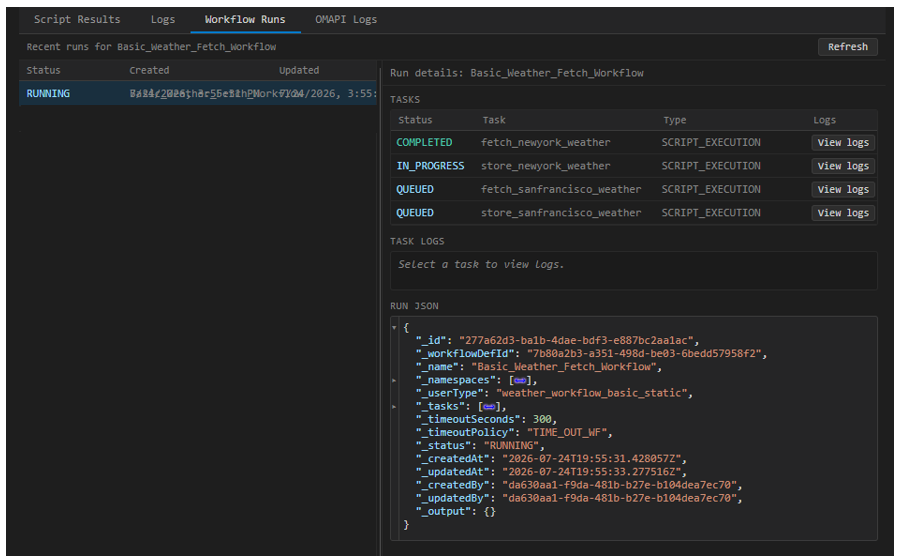Click the store_newyork_weather task name
This screenshot has width=900, height=560.
(545, 166)
